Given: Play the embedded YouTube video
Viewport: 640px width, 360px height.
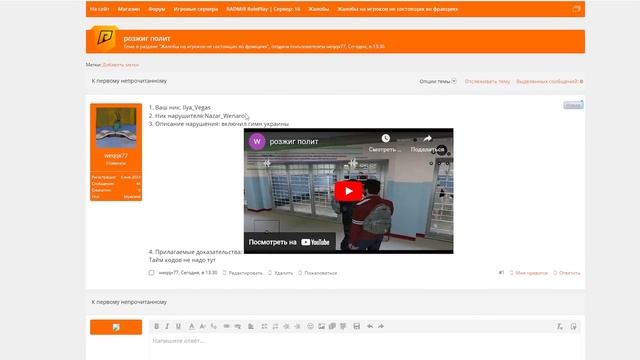Looking at the screenshot, I should click(349, 191).
